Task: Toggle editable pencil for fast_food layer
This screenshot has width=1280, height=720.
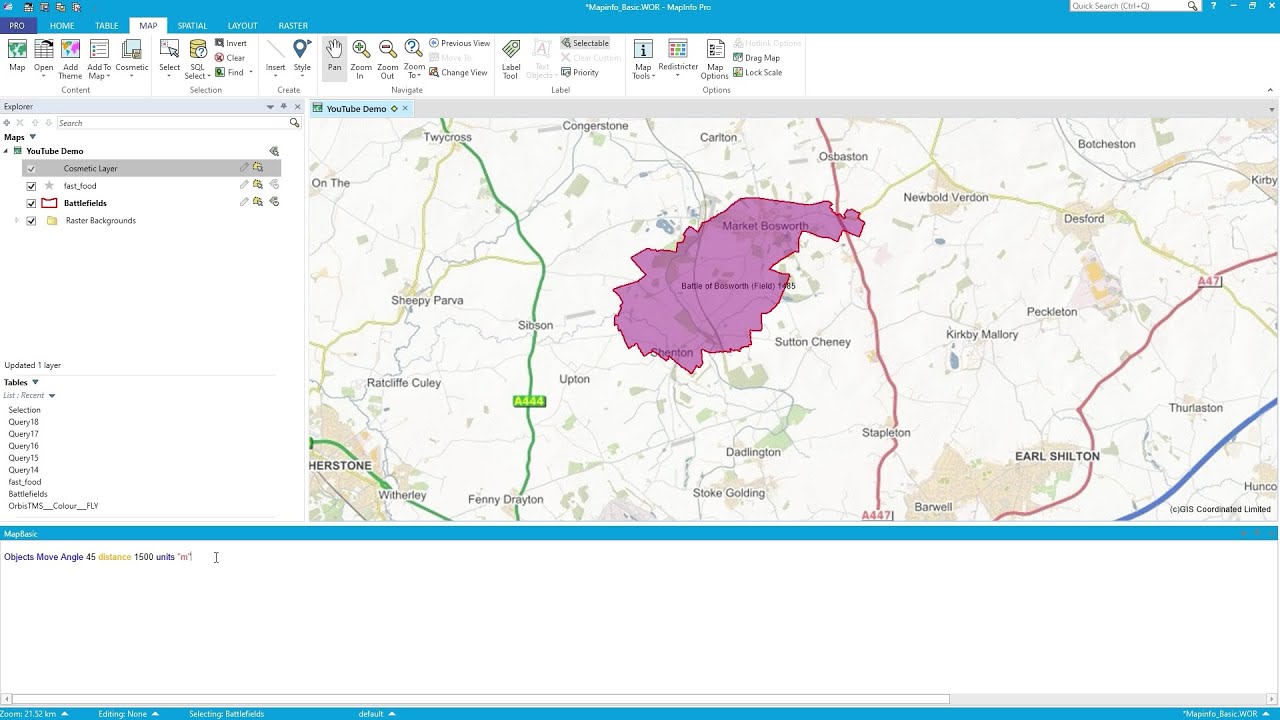Action: 244,185
